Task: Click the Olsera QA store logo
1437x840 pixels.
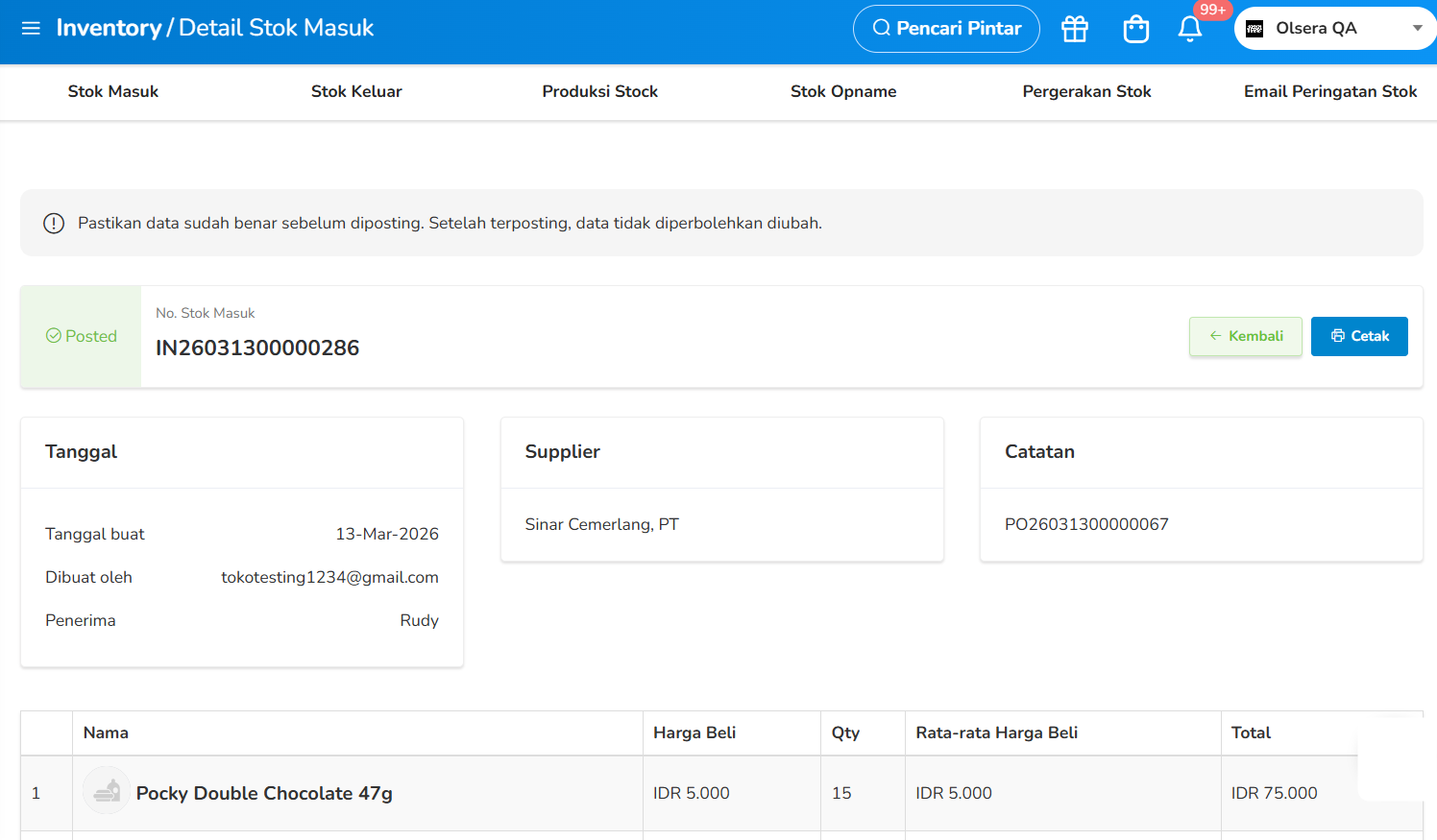Action: coord(1254,29)
